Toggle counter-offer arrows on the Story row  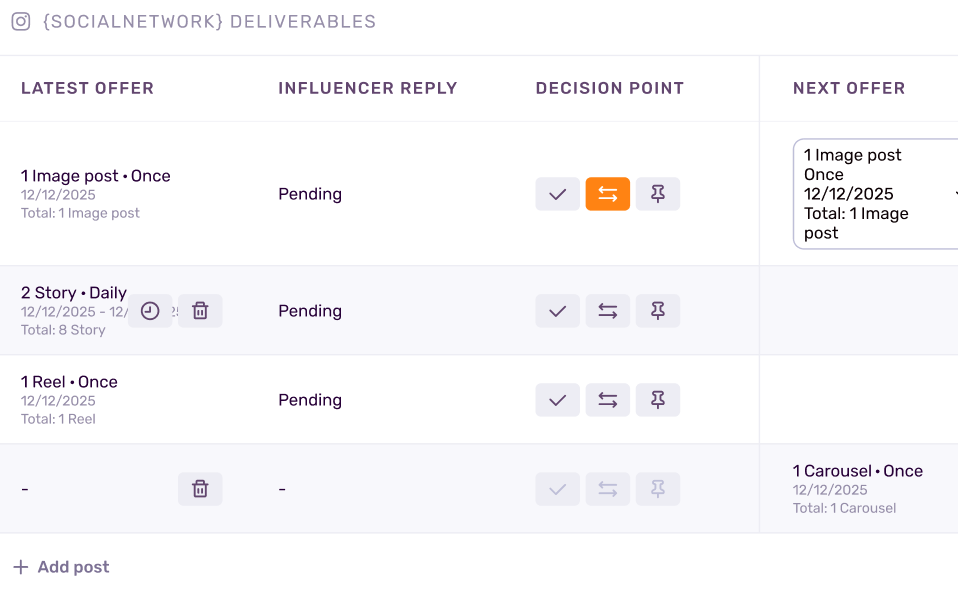608,311
